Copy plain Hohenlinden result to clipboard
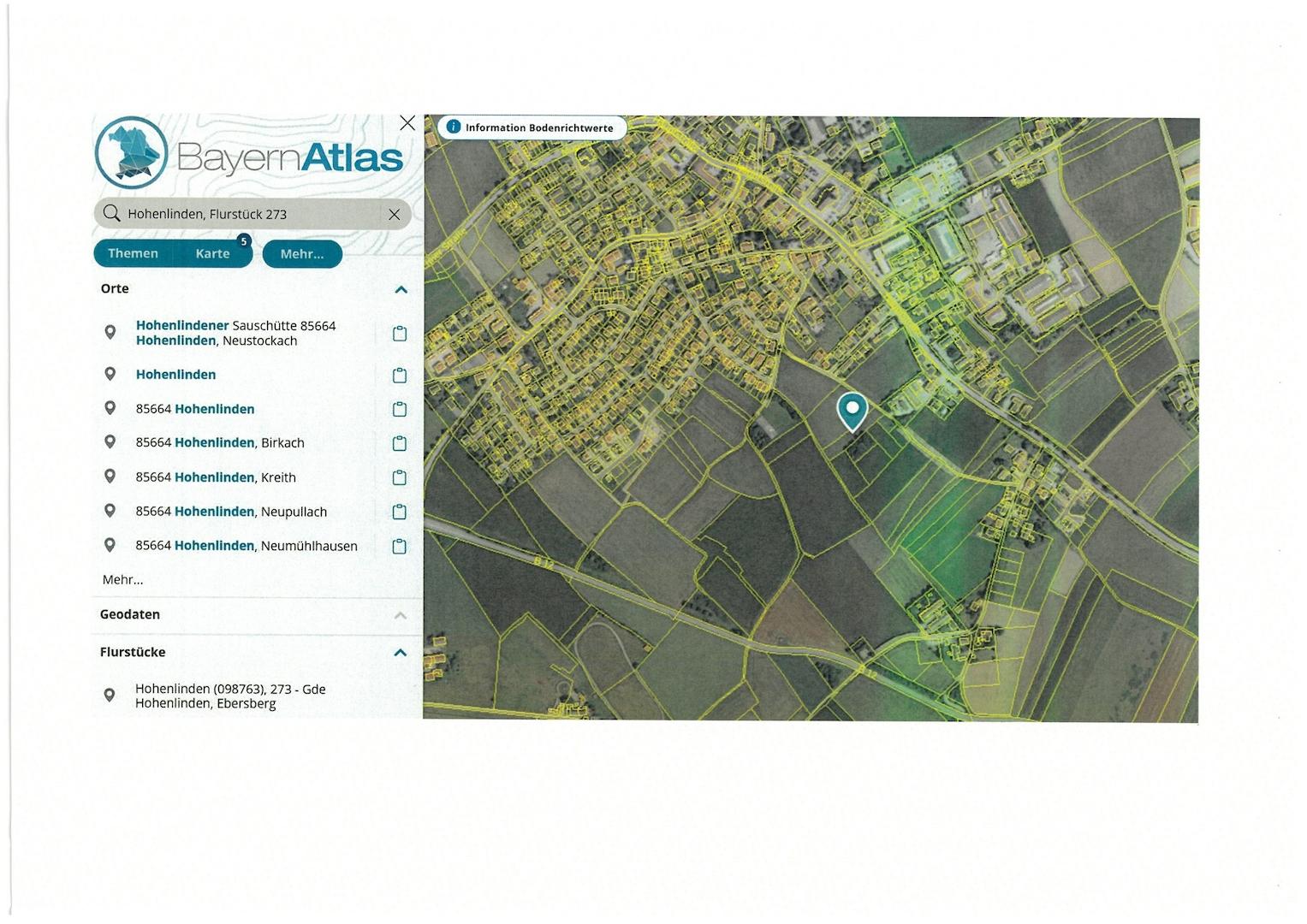Screen dimensions: 1307x924 [x=399, y=376]
